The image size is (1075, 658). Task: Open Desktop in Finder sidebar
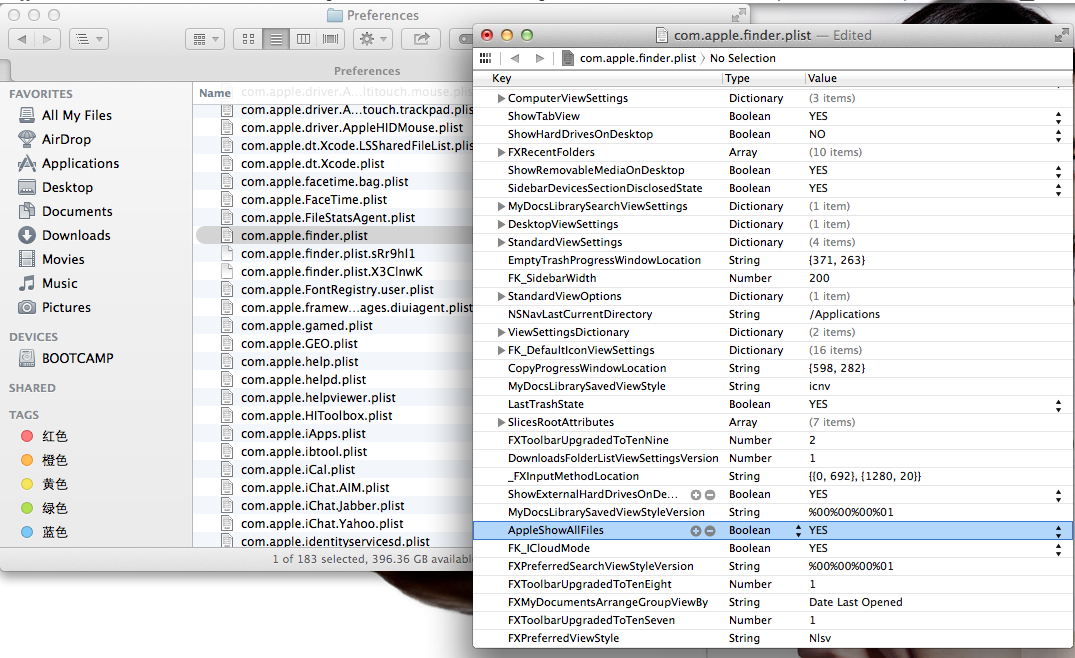coord(67,187)
